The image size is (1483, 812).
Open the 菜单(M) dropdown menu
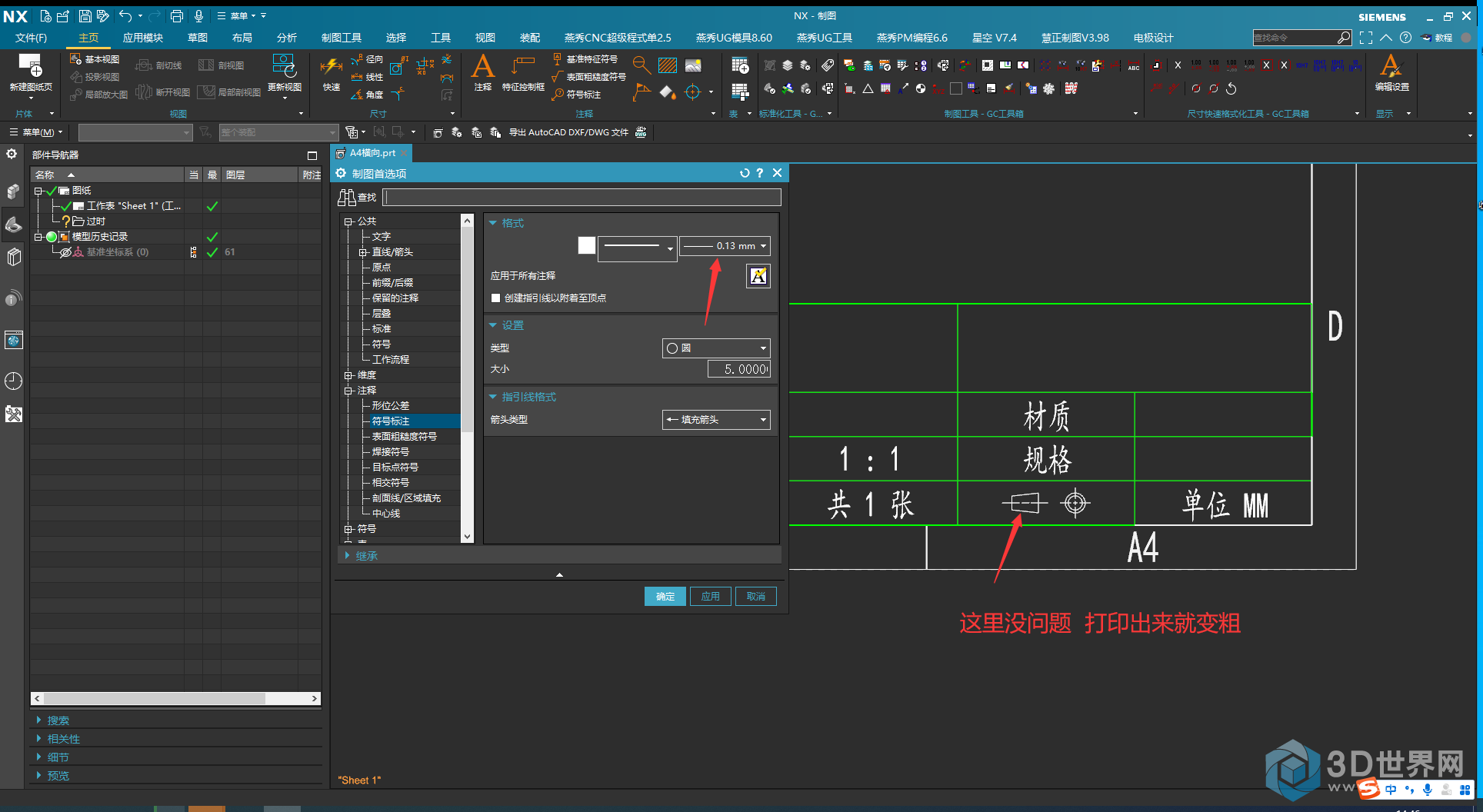tap(36, 132)
